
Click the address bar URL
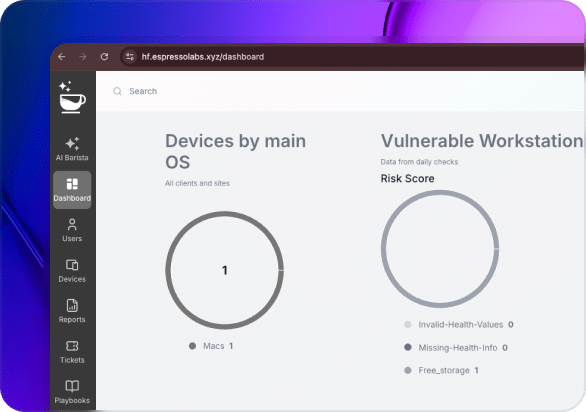203,57
